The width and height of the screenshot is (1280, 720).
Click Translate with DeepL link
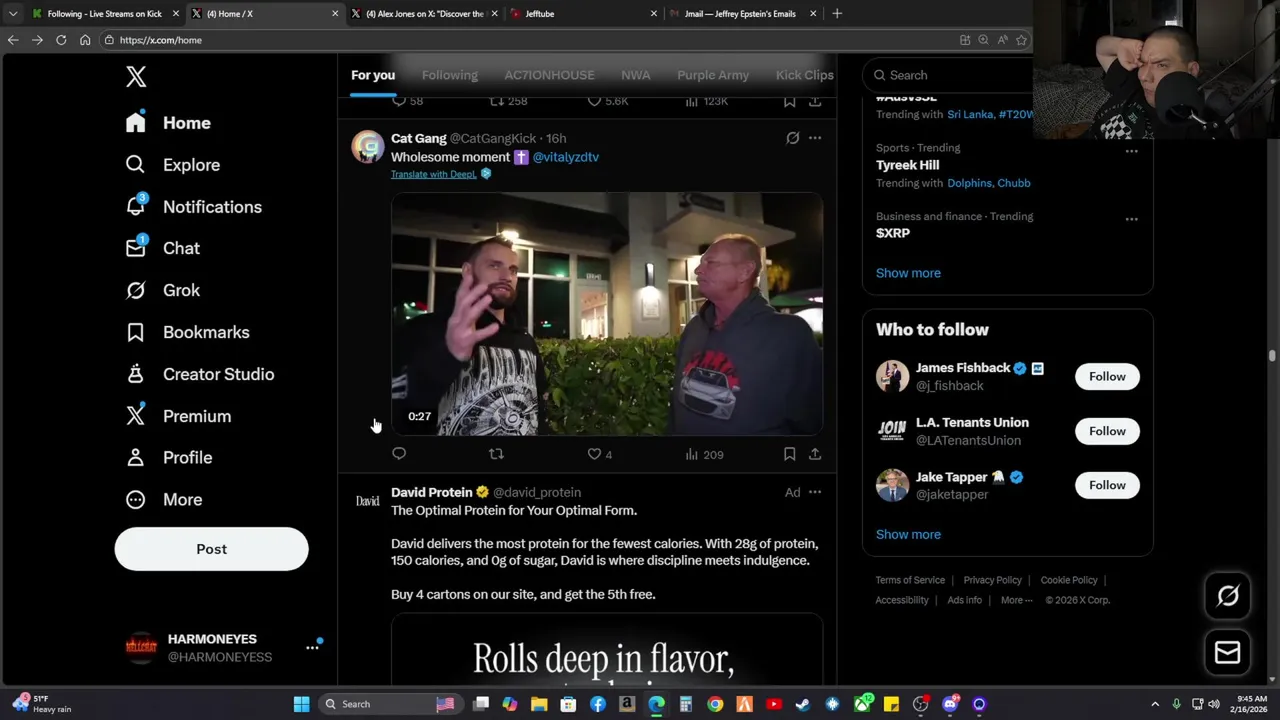coord(433,174)
